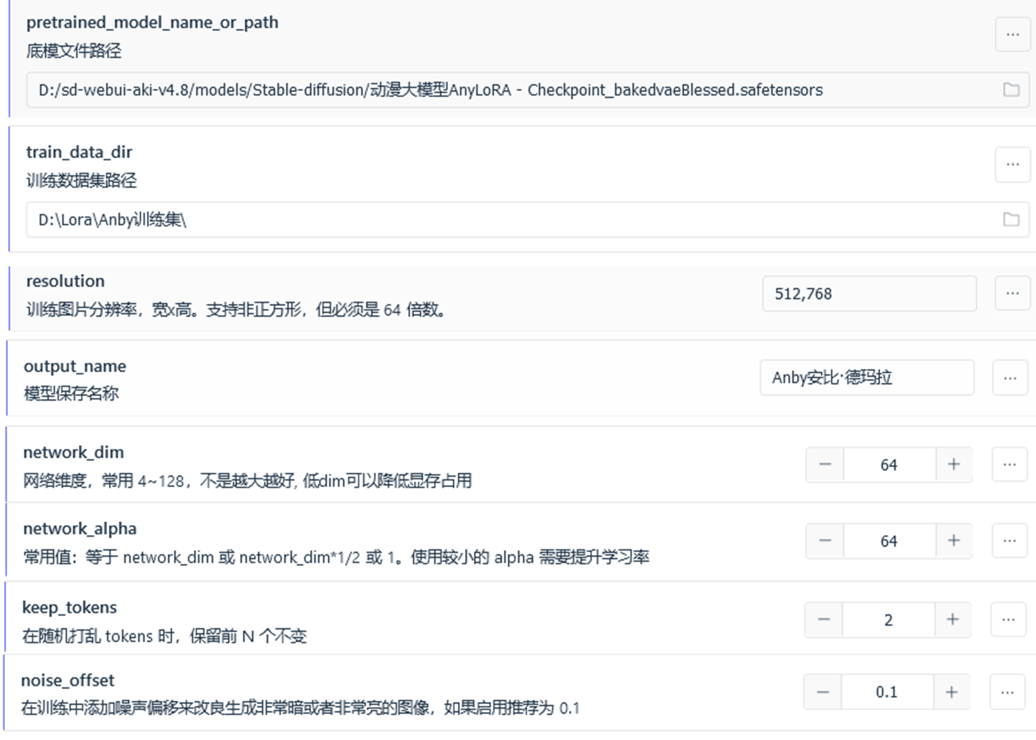Image resolution: width=1036 pixels, height=740 pixels.
Task: Increase keep_tokens with plus button
Action: tap(952, 620)
